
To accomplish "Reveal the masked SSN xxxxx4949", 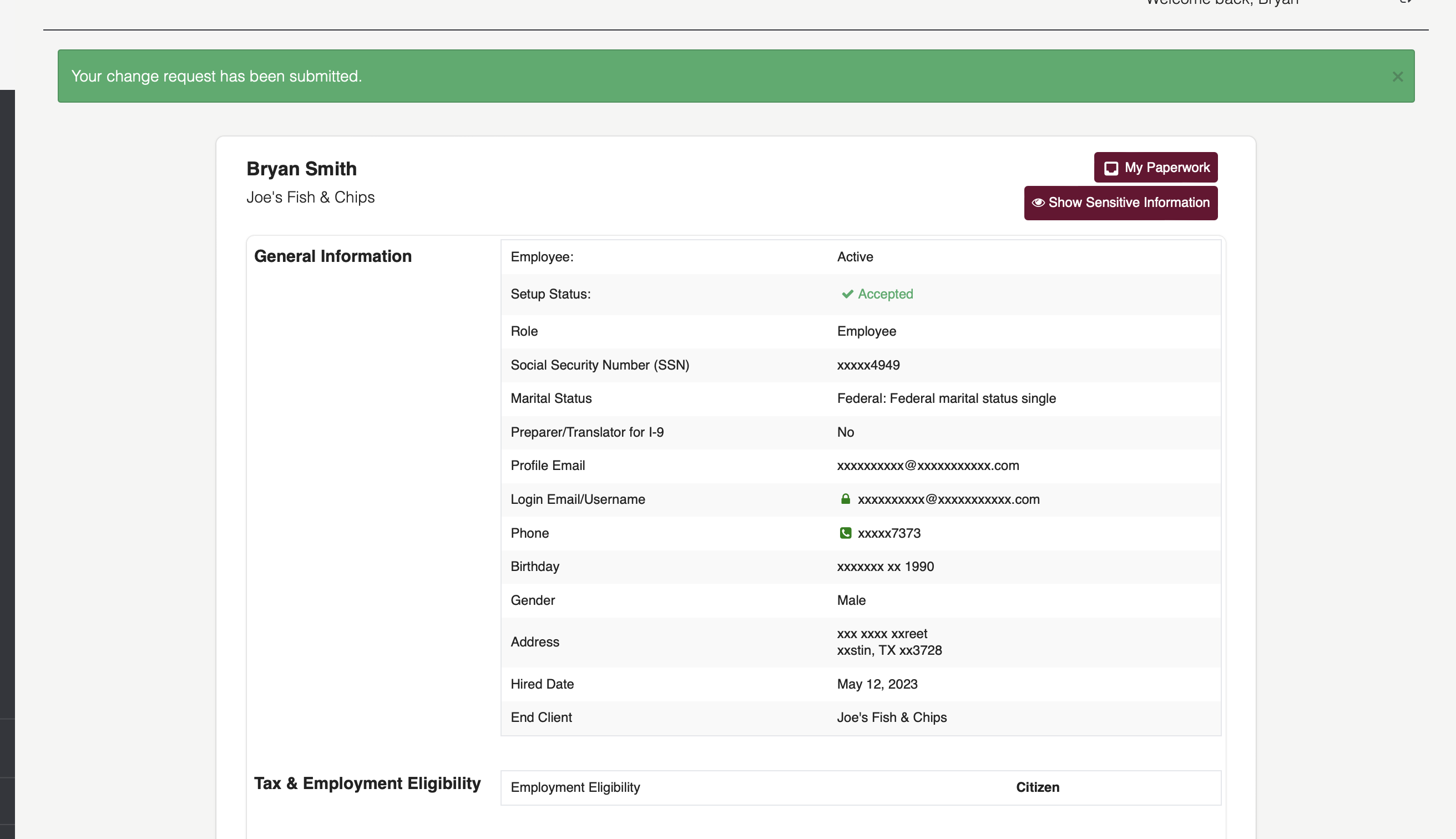I will pos(868,365).
